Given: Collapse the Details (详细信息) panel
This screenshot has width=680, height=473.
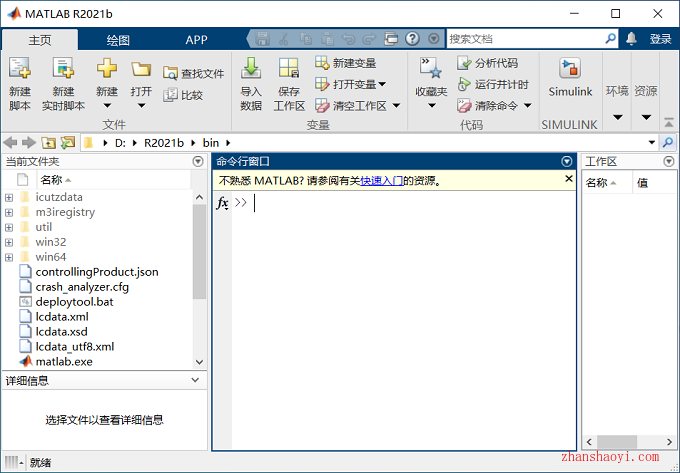Looking at the screenshot, I should point(195,380).
